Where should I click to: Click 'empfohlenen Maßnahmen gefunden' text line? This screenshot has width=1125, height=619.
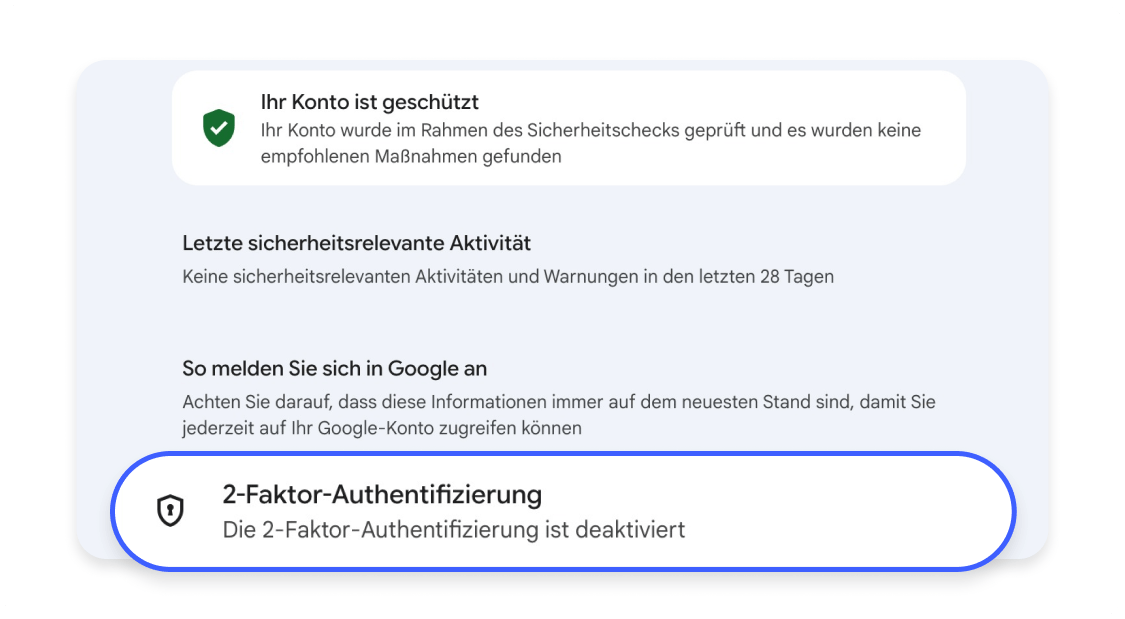pyautogui.click(x=411, y=156)
